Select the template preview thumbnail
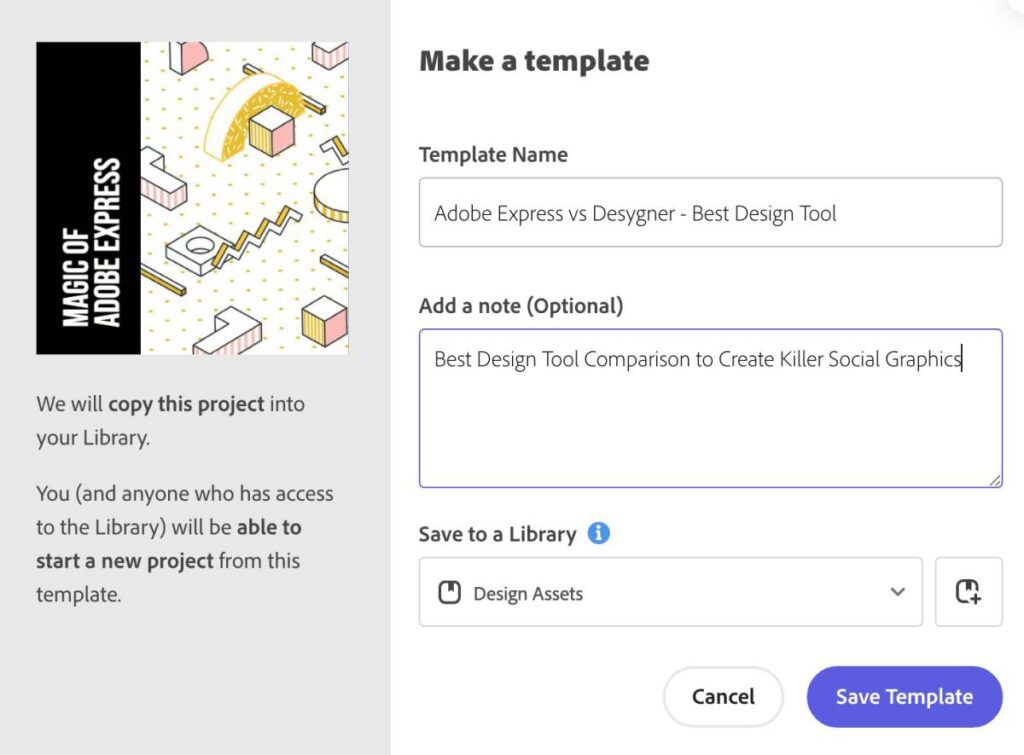 click(x=193, y=197)
